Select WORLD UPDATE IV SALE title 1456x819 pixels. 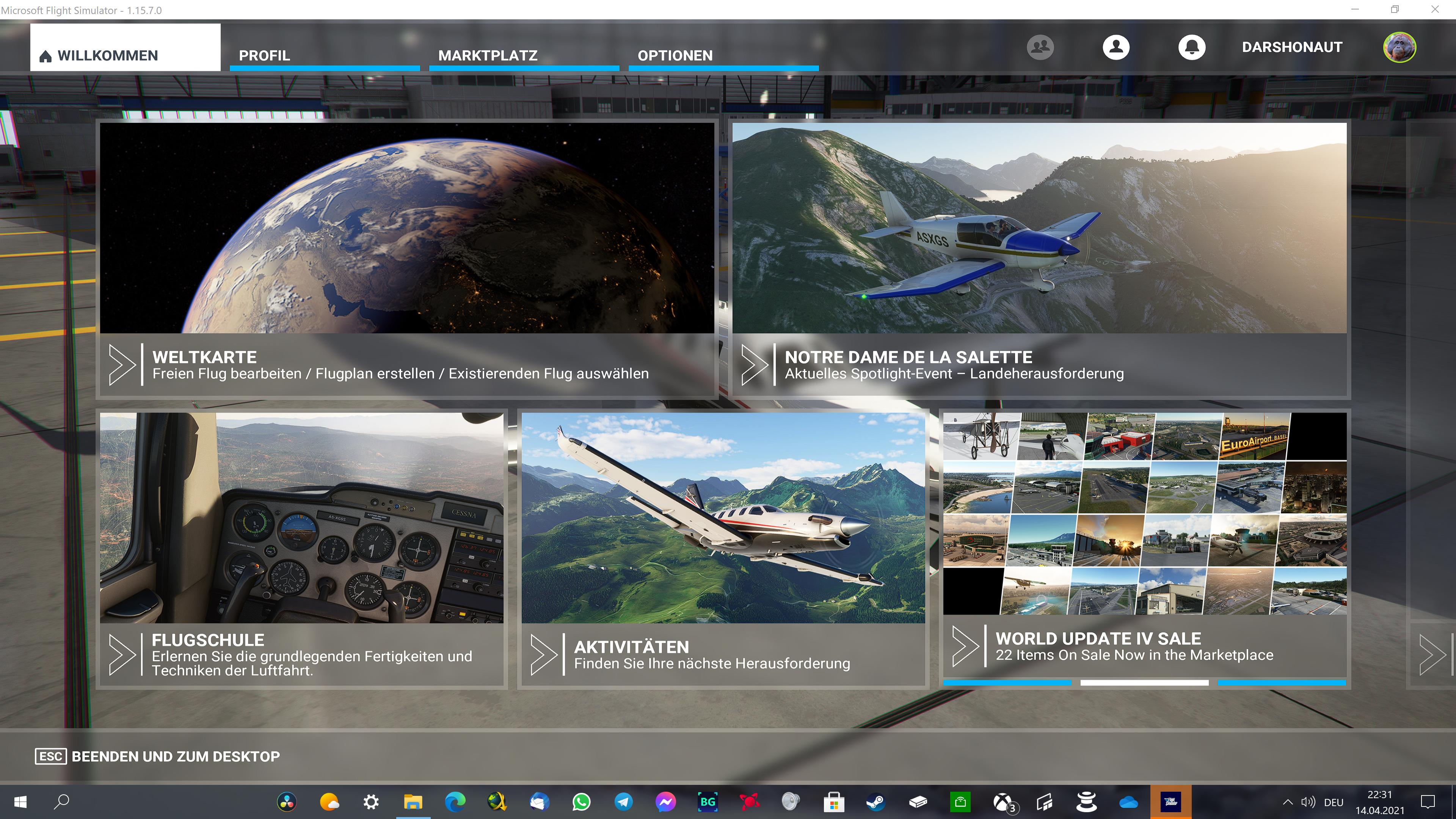(x=1098, y=639)
